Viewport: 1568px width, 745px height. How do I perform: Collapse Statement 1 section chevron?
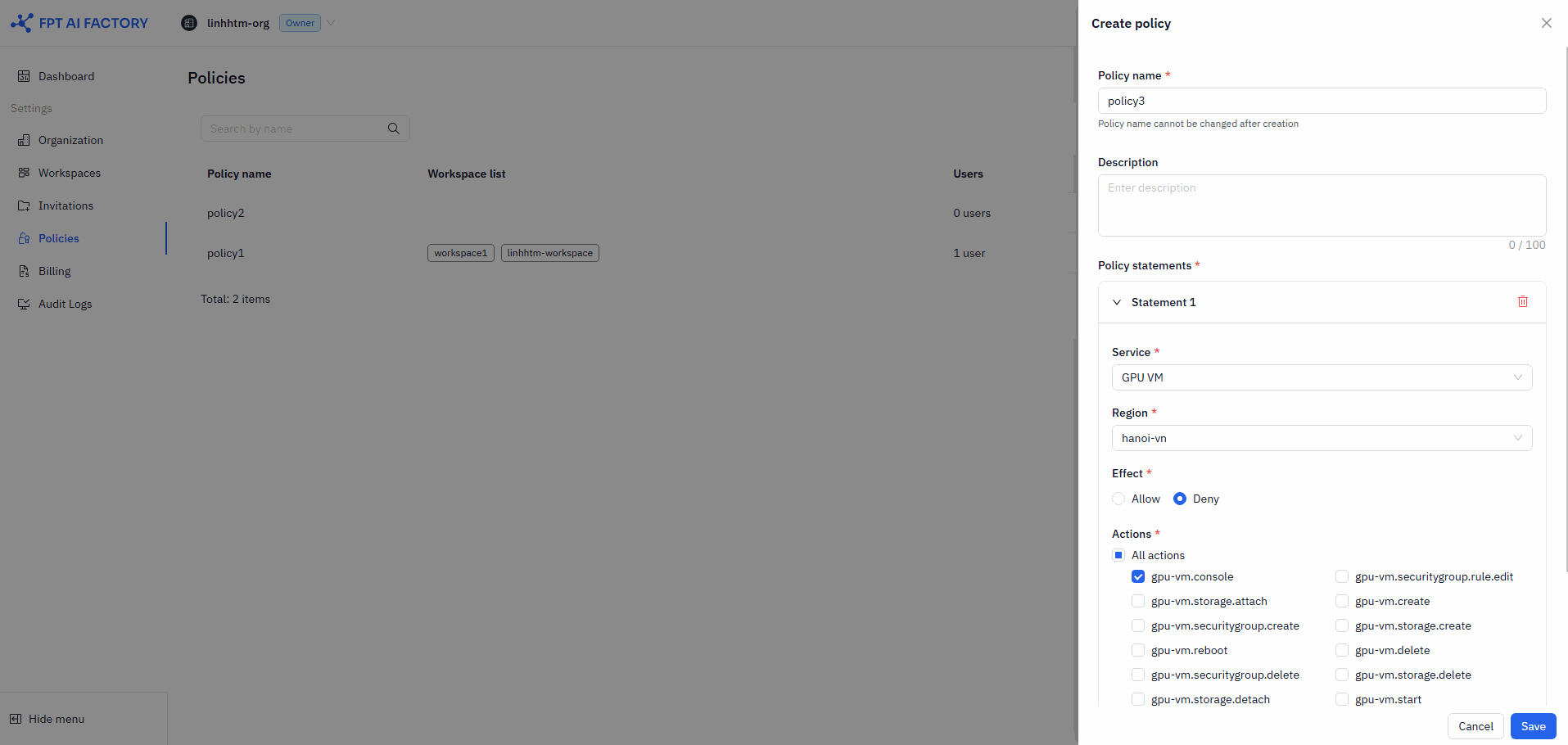click(1117, 302)
